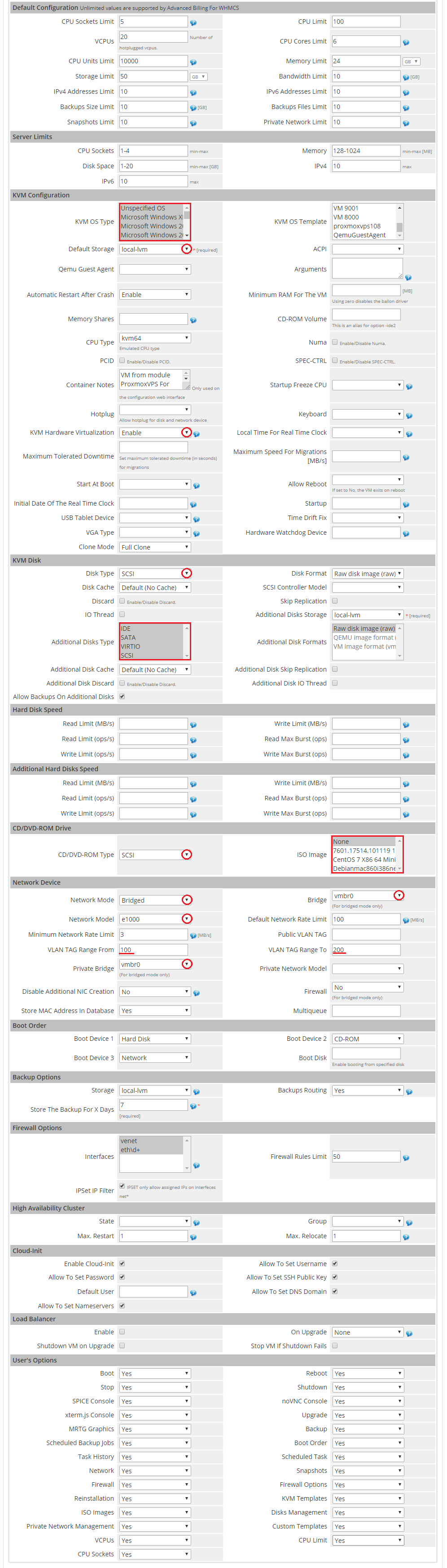Image resolution: width=447 pixels, height=1568 pixels.
Task: Click help icon beside KVM Hardware Virtualization
Action: click(x=196, y=434)
